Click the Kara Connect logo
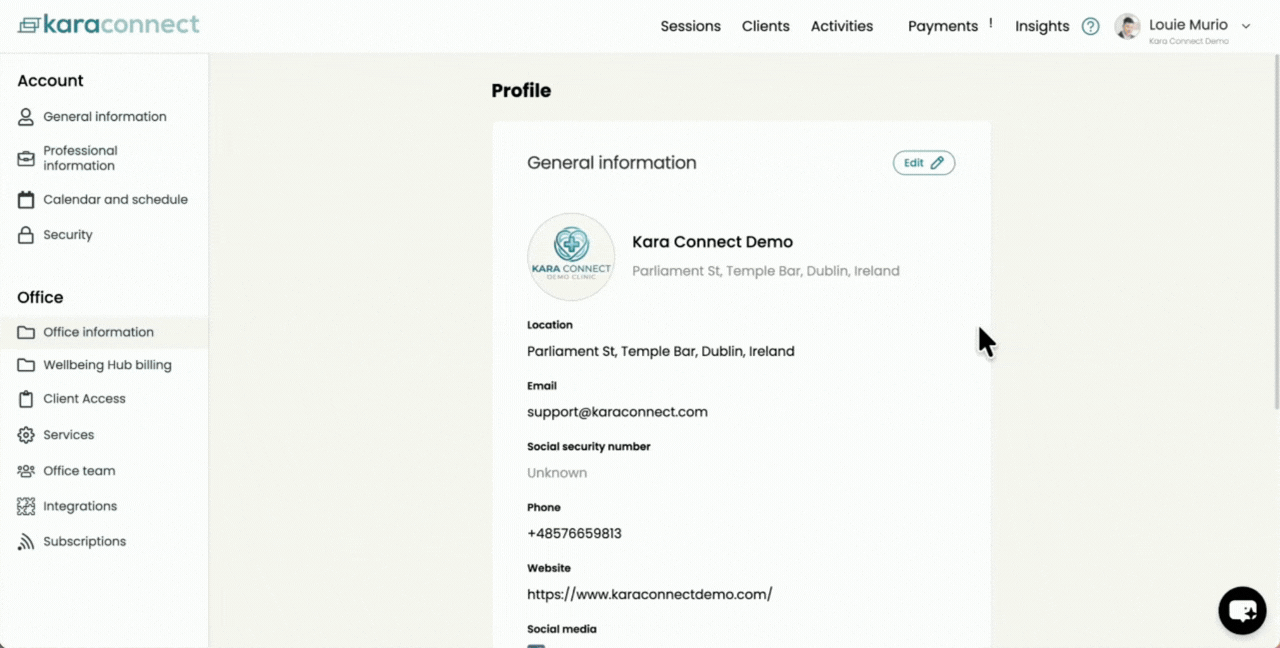 [109, 24]
